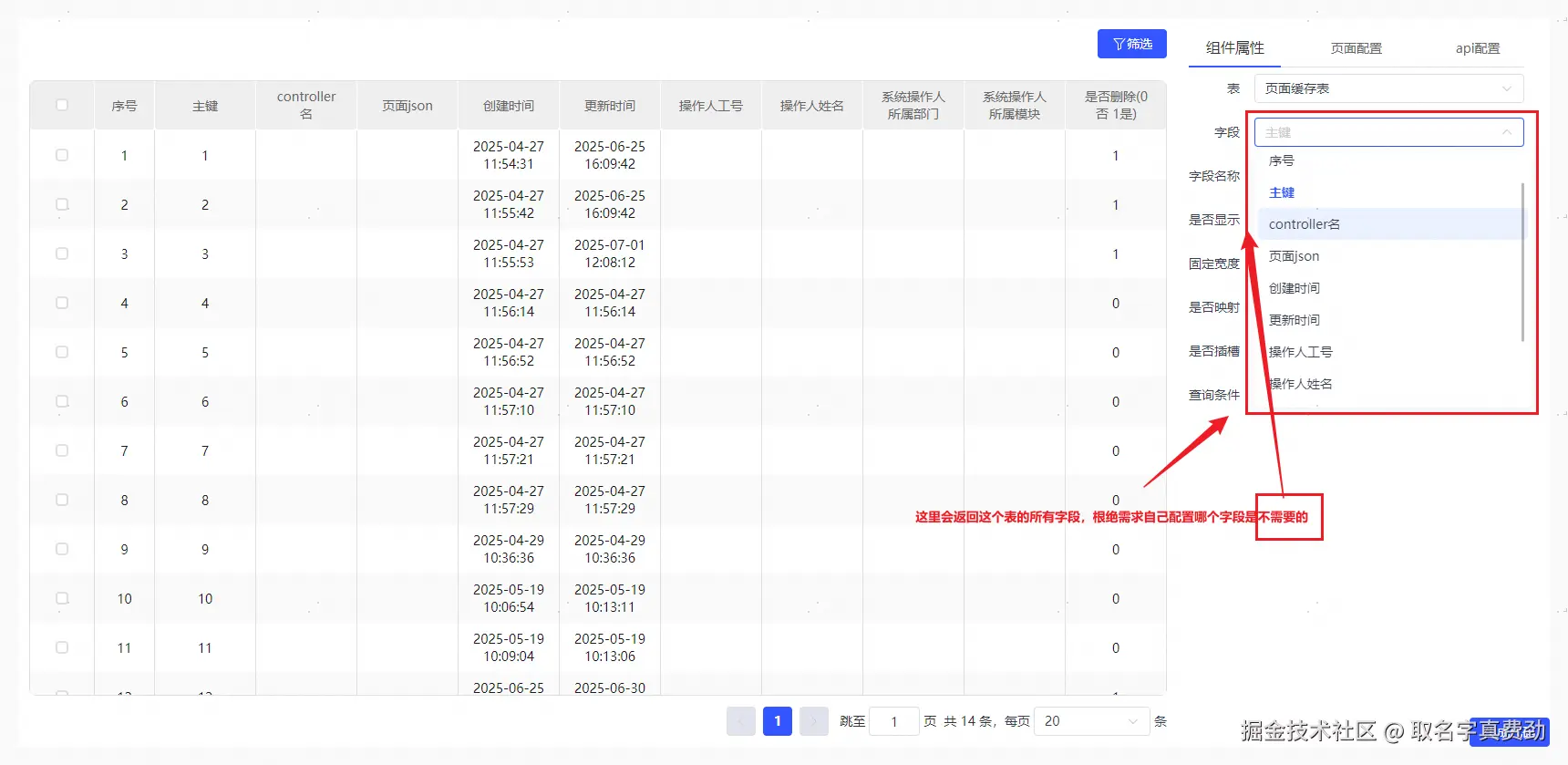
Task: Pick 创建时间 option in dropdown list
Action: point(1294,288)
